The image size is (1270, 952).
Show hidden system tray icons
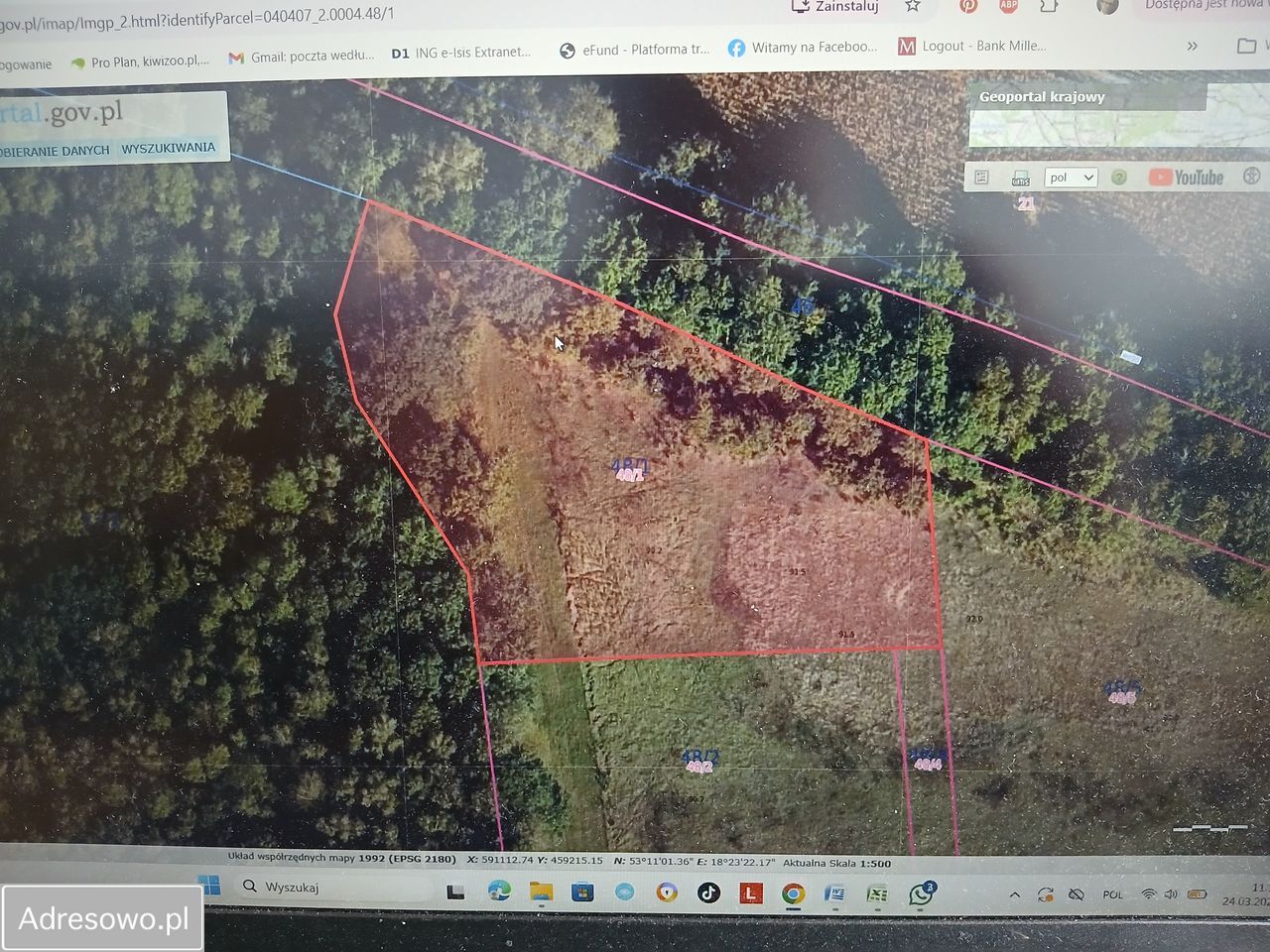[x=1014, y=894]
